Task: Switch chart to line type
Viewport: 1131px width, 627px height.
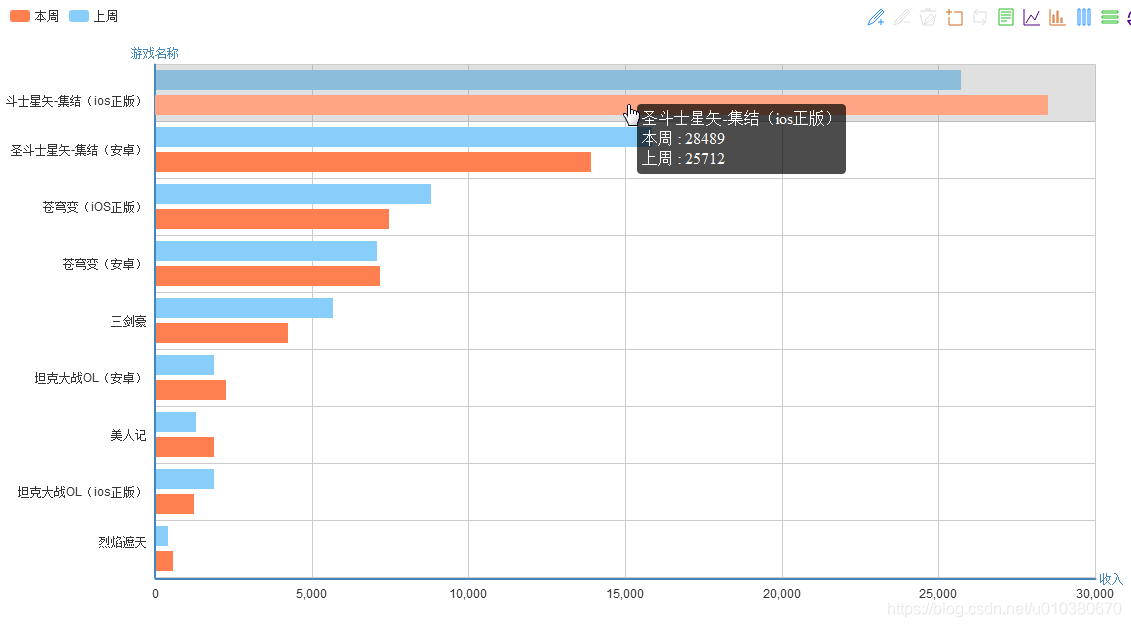Action: coord(1031,17)
